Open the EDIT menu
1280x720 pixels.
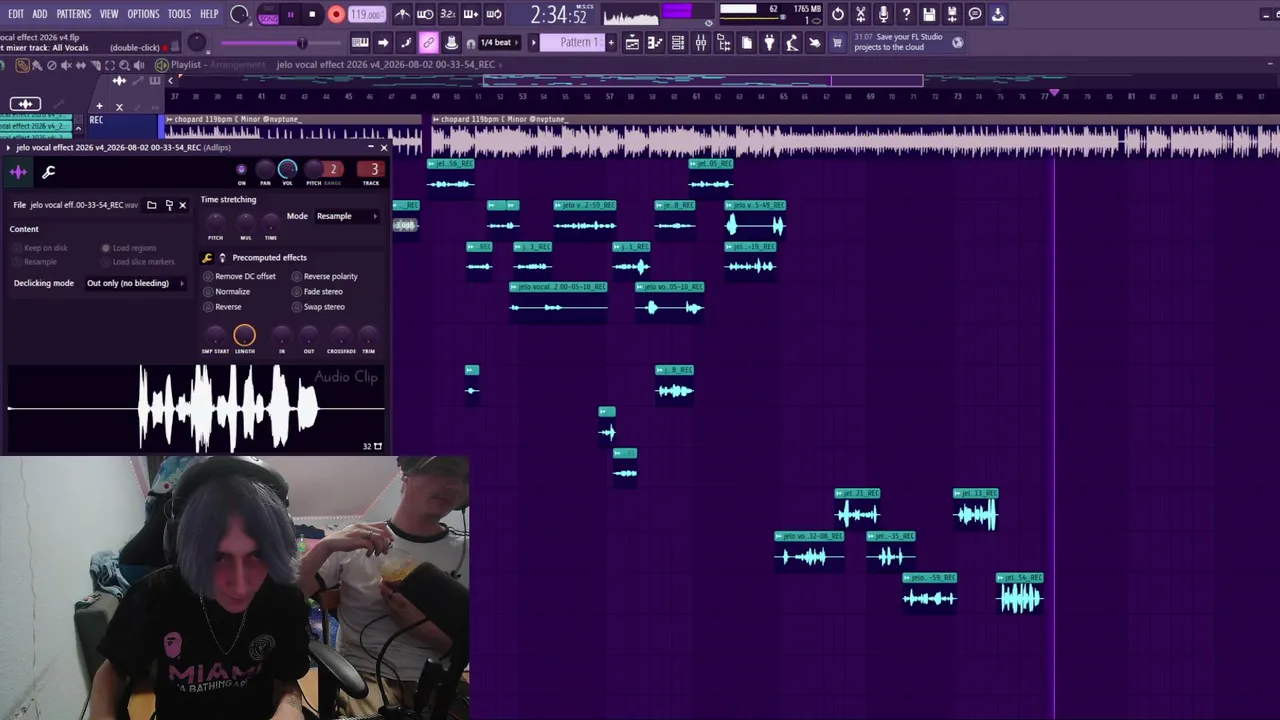coord(16,14)
